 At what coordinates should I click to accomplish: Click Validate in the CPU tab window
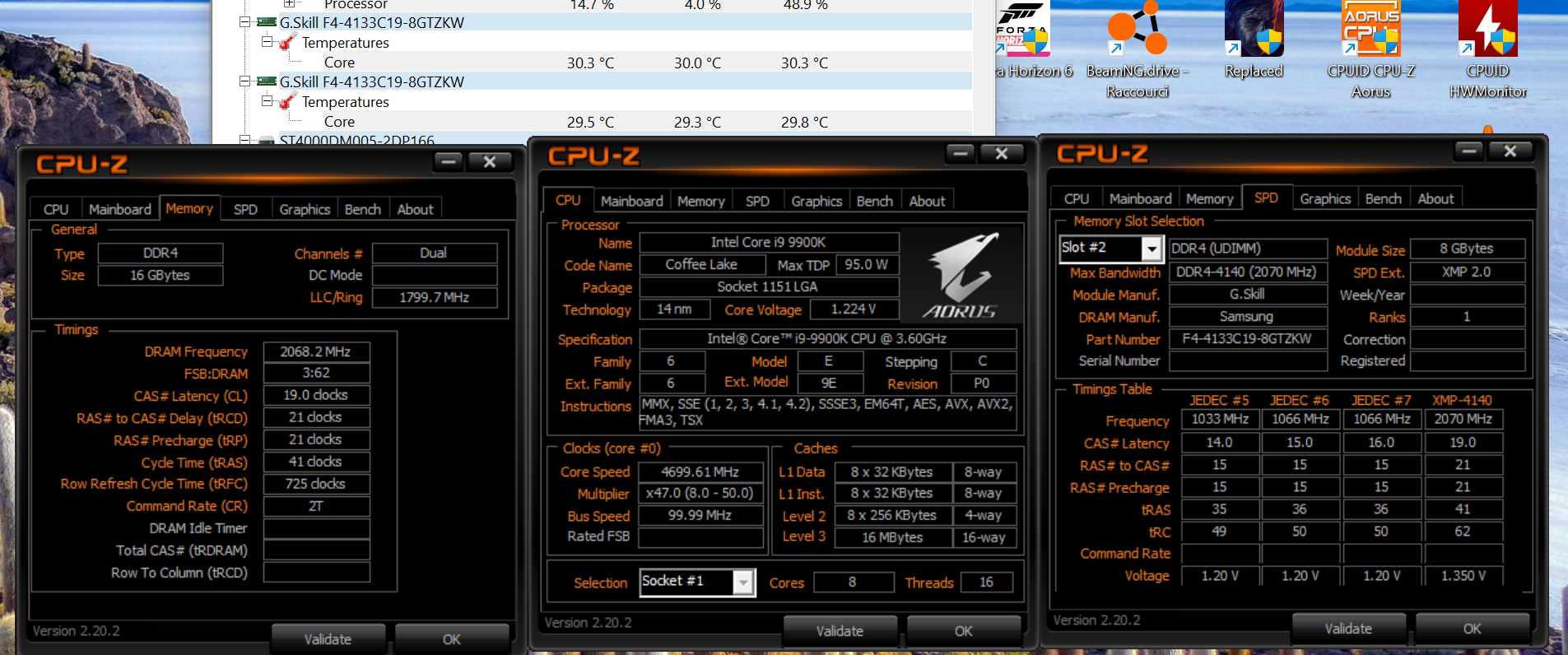(x=840, y=631)
